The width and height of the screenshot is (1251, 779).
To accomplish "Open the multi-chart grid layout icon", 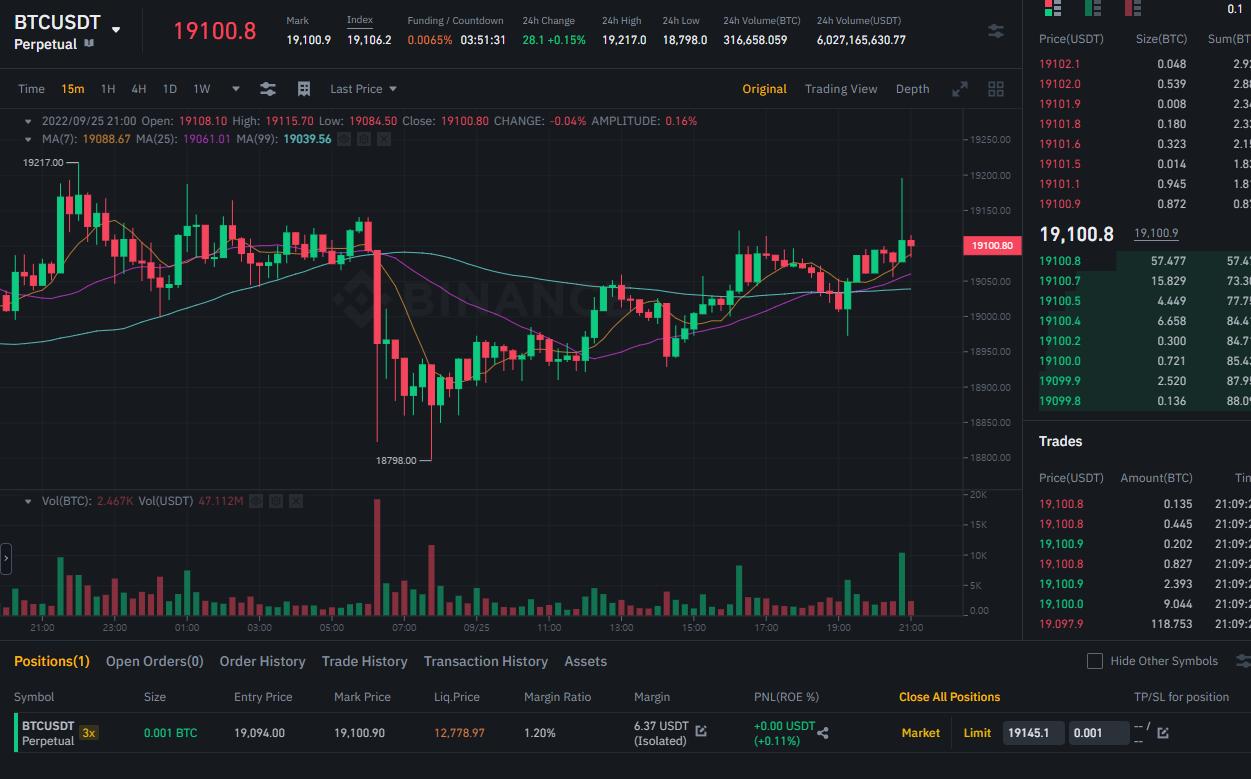I will coord(996,89).
